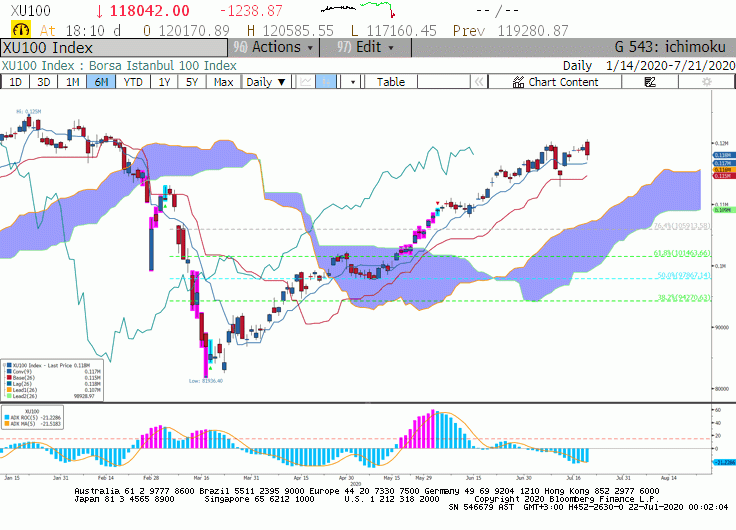Screen dimensions: 736x530
Task: Click the XU100 Index security input field
Action: (114, 47)
